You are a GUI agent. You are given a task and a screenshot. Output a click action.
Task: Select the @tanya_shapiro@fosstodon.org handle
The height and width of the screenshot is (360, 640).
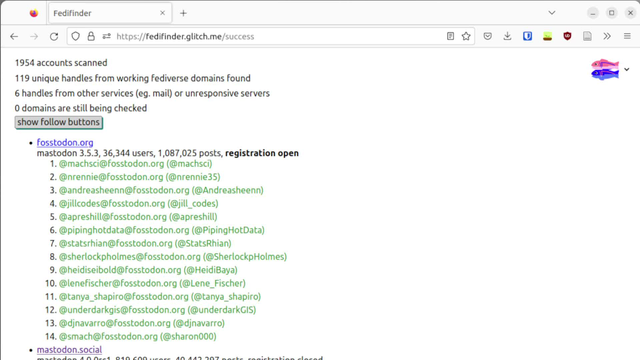pos(124,297)
